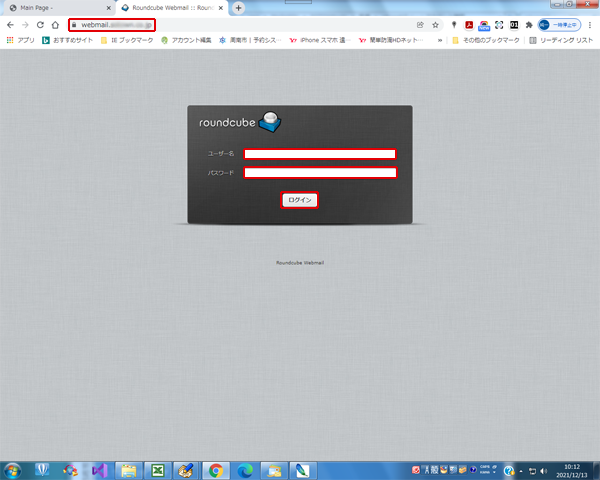Viewport: 600px width, 480px height.
Task: Open the おすすめサイト bookmark
Action: click(67, 40)
